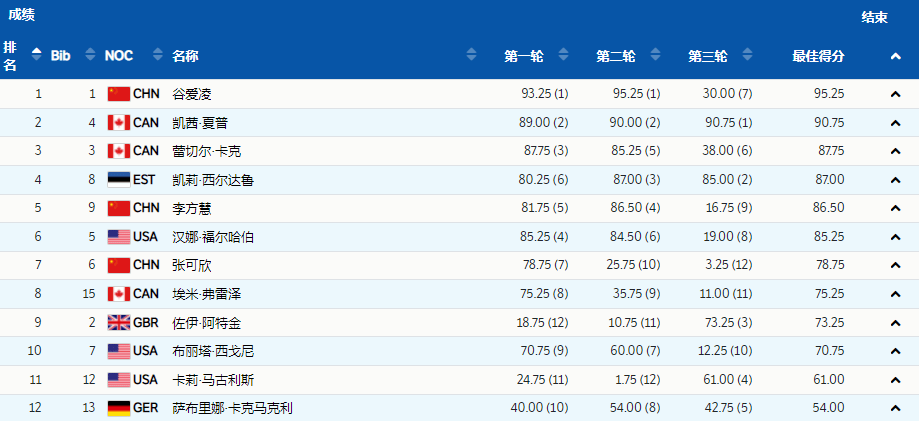Sort table by Bib number
The height and width of the screenshot is (421, 919).
pos(90,56)
